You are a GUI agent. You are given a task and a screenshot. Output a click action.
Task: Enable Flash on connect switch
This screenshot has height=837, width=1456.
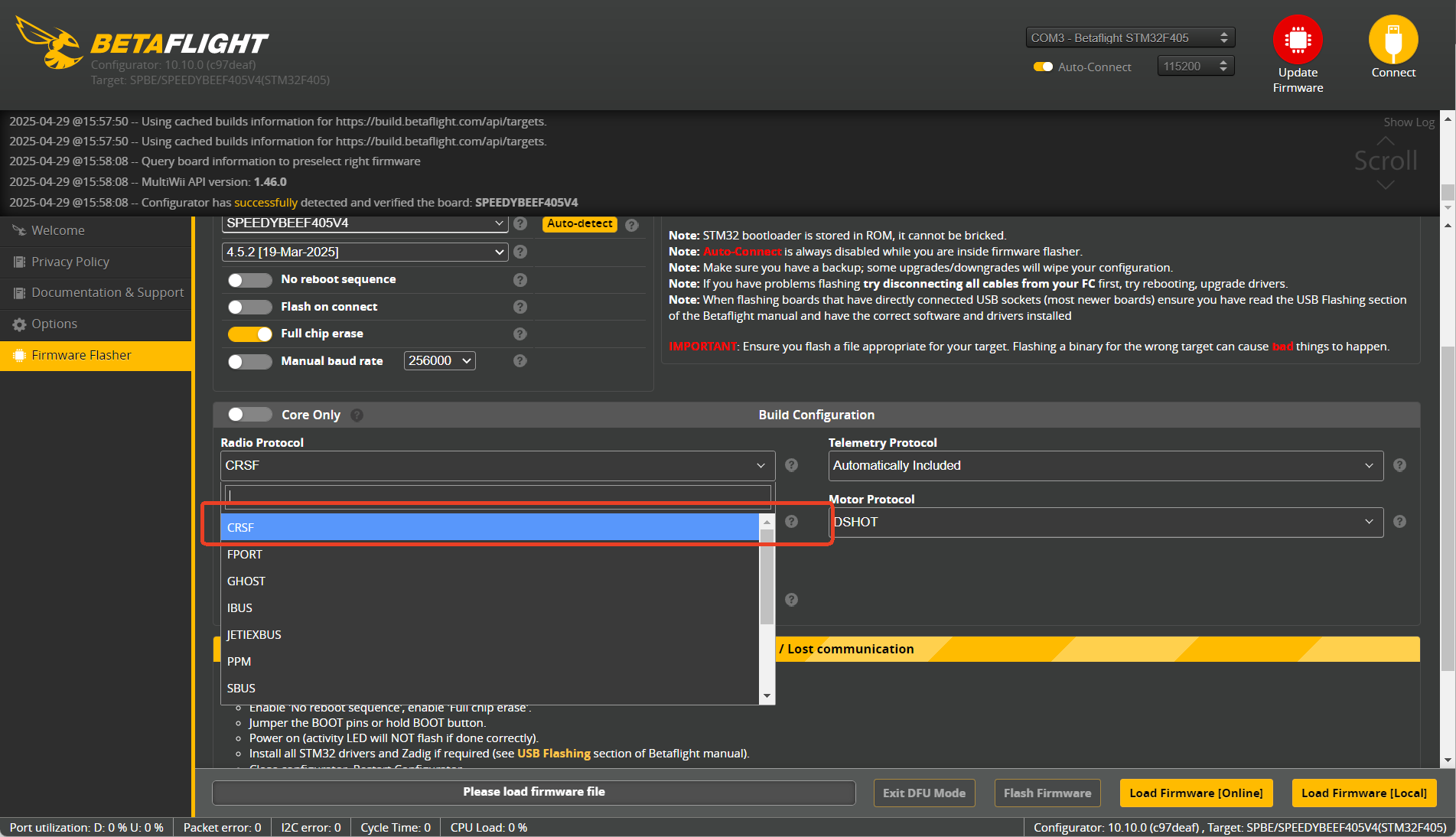tap(249, 307)
